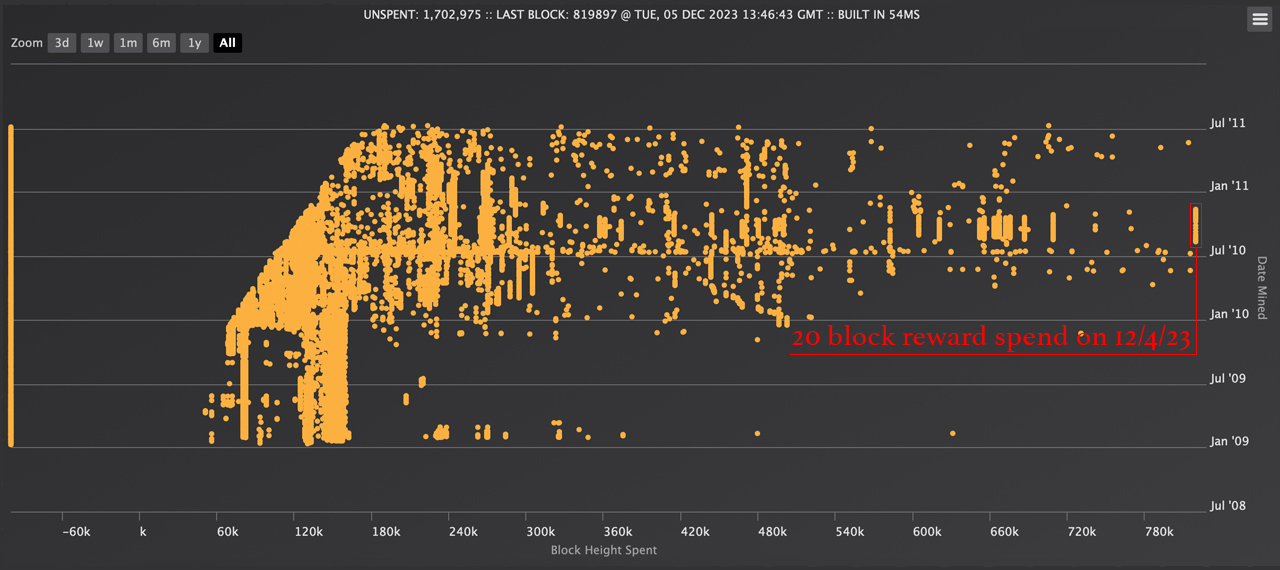Screen dimensions: 1280x570
Task: Click the active All zoom button
Action: coord(227,43)
